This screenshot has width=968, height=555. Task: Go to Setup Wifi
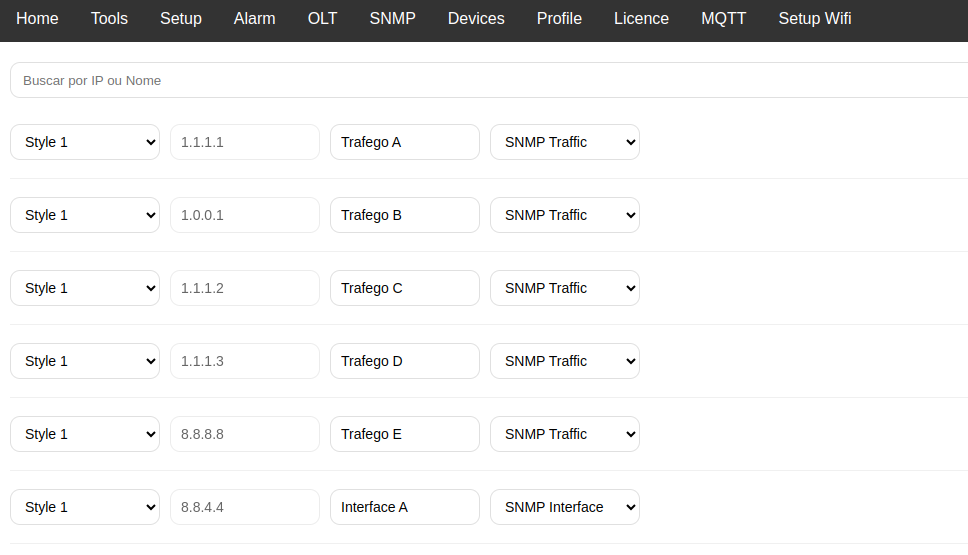coord(815,18)
